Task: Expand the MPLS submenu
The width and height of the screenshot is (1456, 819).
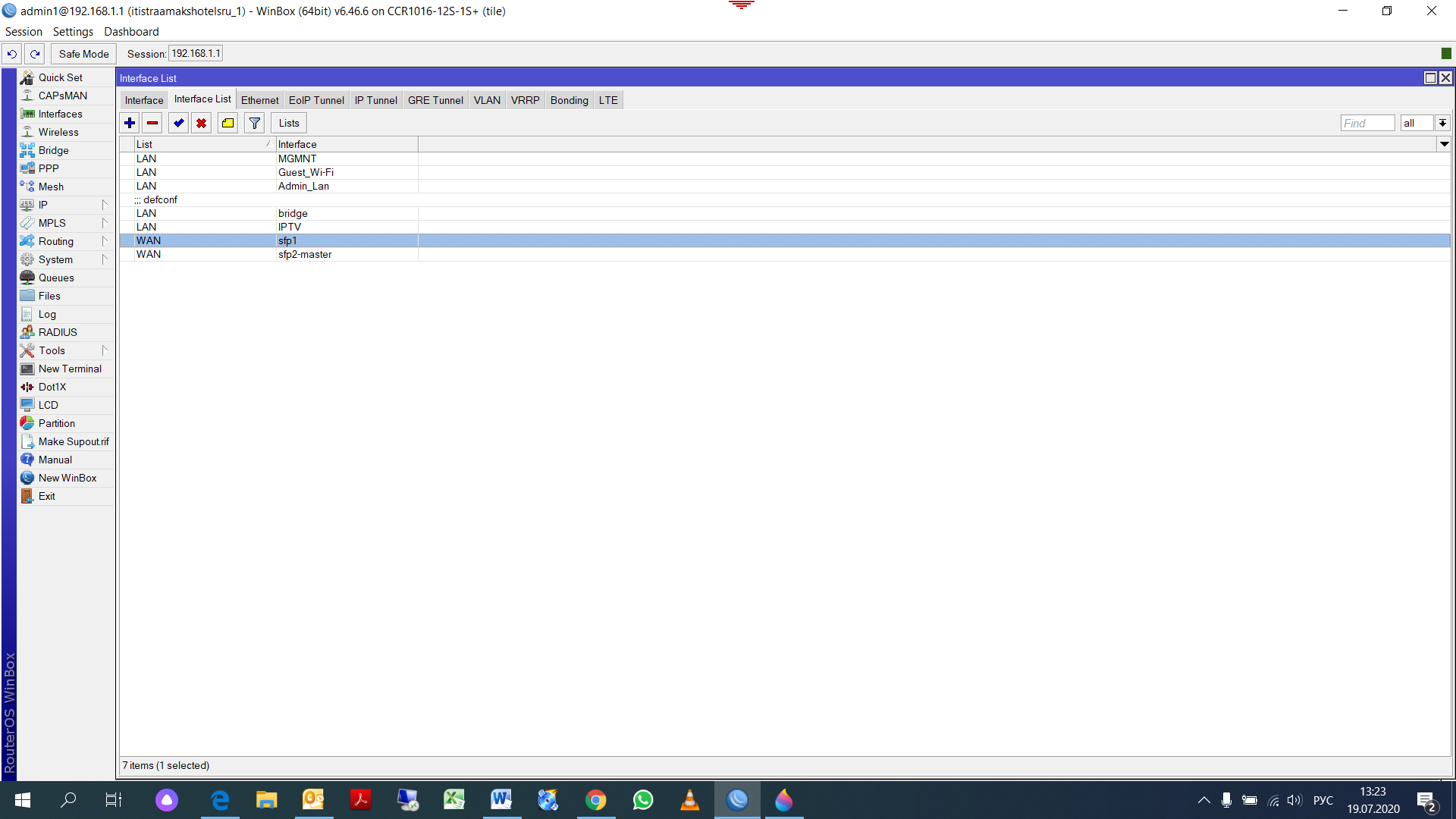Action: [x=66, y=223]
